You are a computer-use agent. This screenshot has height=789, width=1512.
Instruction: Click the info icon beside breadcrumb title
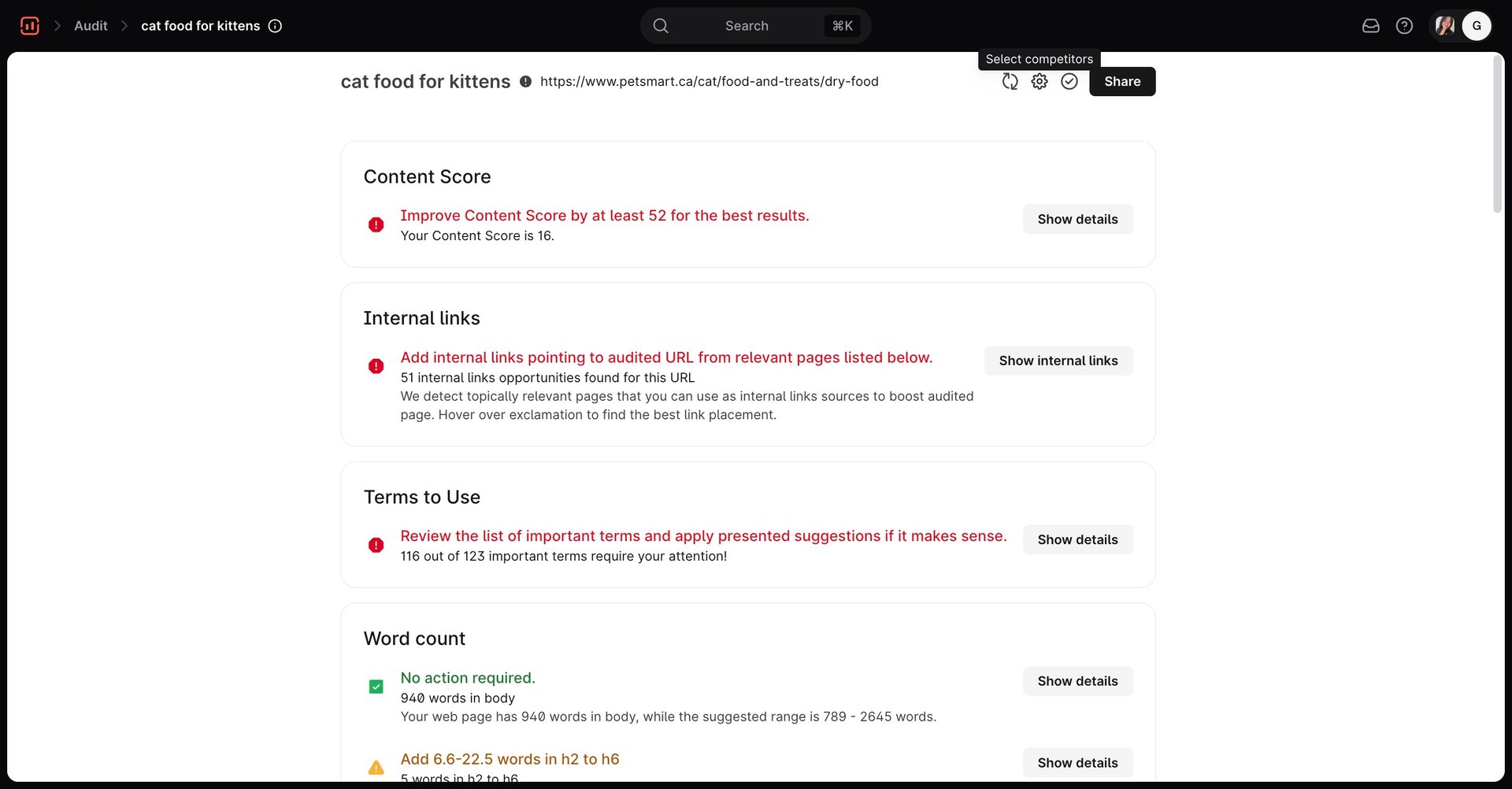pyautogui.click(x=275, y=26)
